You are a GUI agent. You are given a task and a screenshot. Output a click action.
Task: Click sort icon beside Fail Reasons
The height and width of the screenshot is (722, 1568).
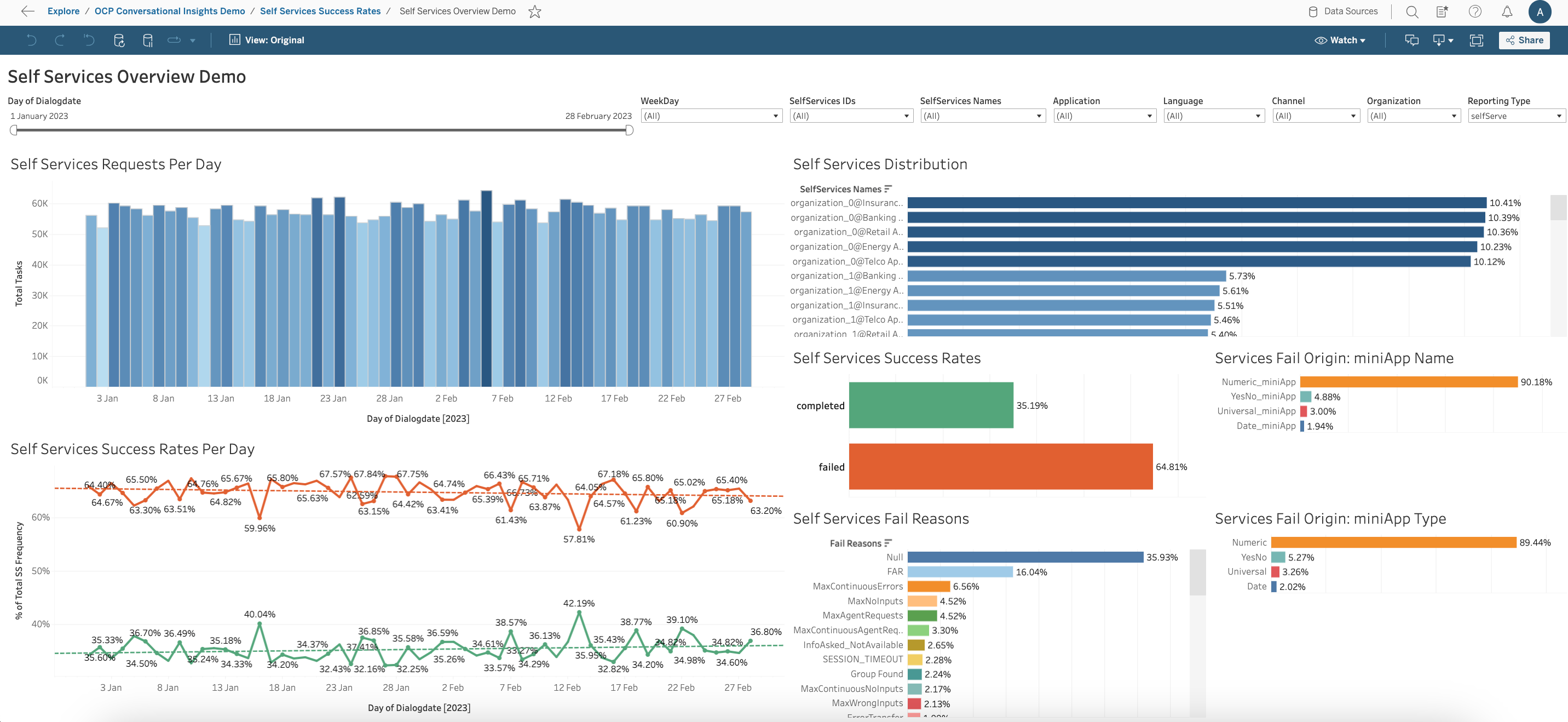tap(888, 543)
